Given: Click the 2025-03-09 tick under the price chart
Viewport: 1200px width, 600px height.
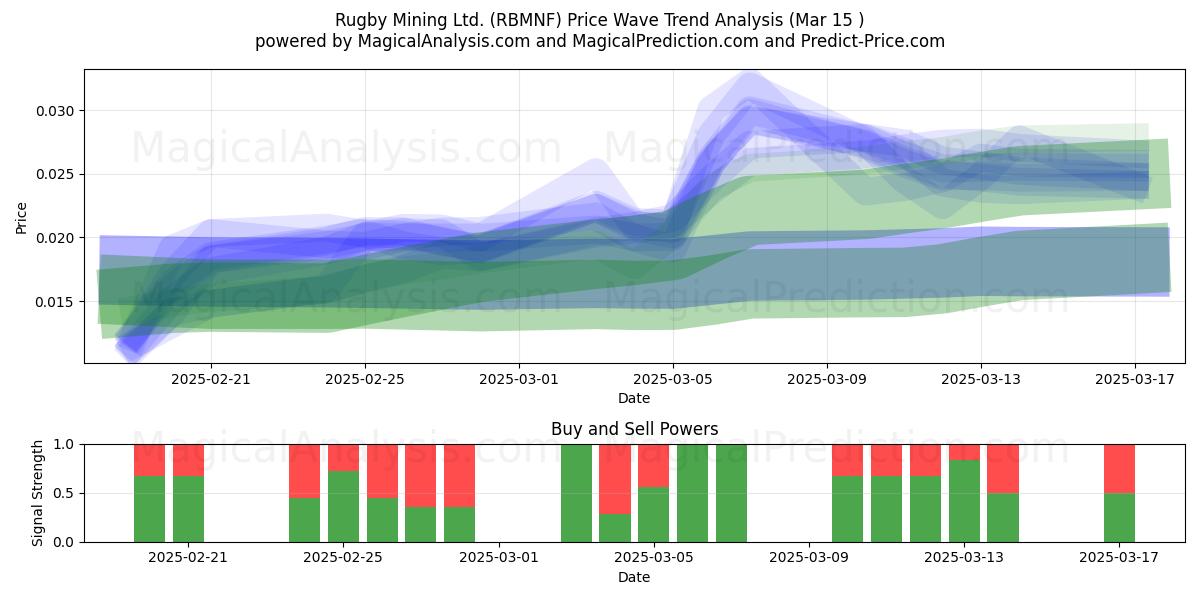Looking at the screenshot, I should coord(827,379).
